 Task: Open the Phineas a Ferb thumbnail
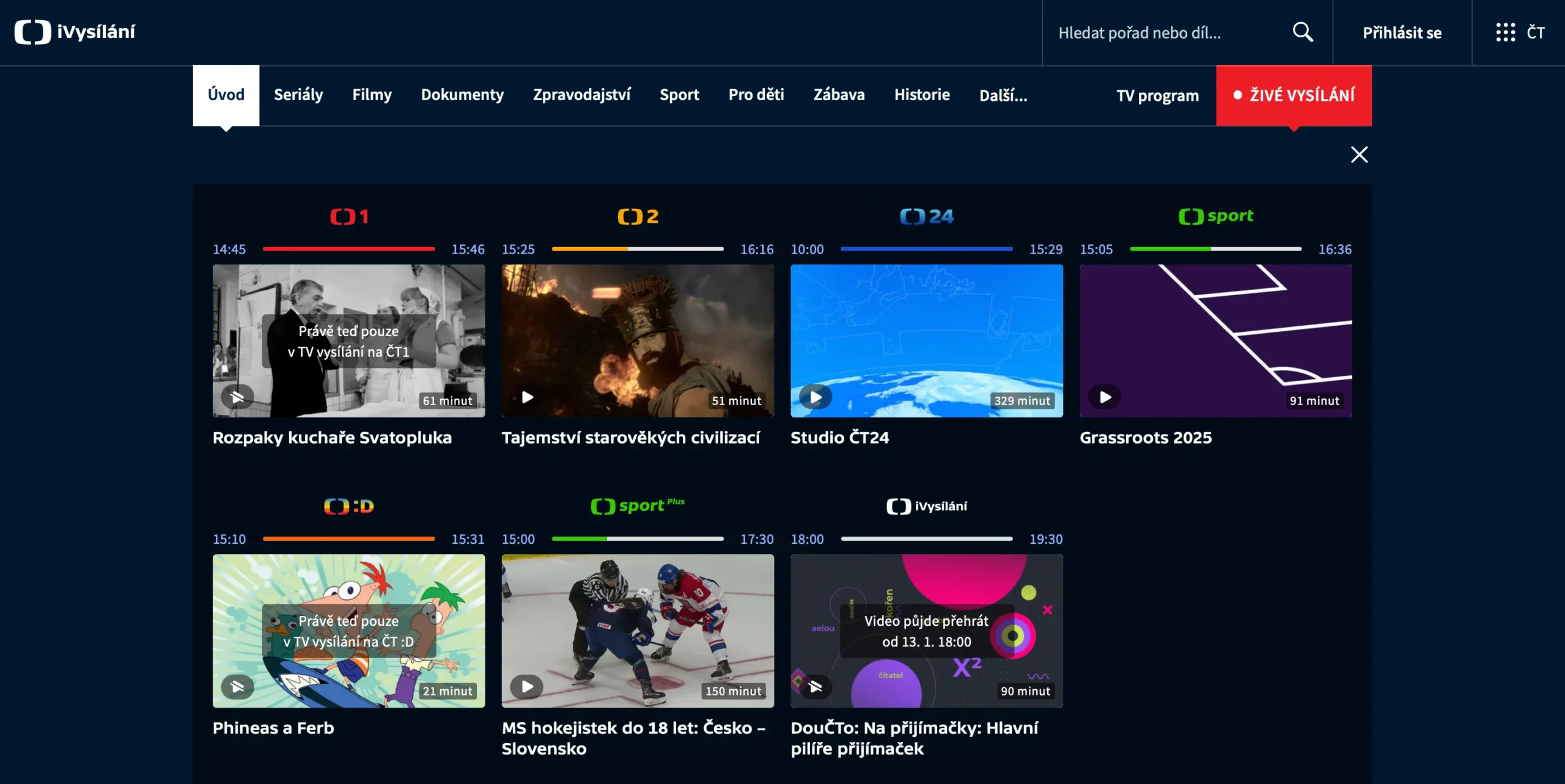click(x=348, y=631)
